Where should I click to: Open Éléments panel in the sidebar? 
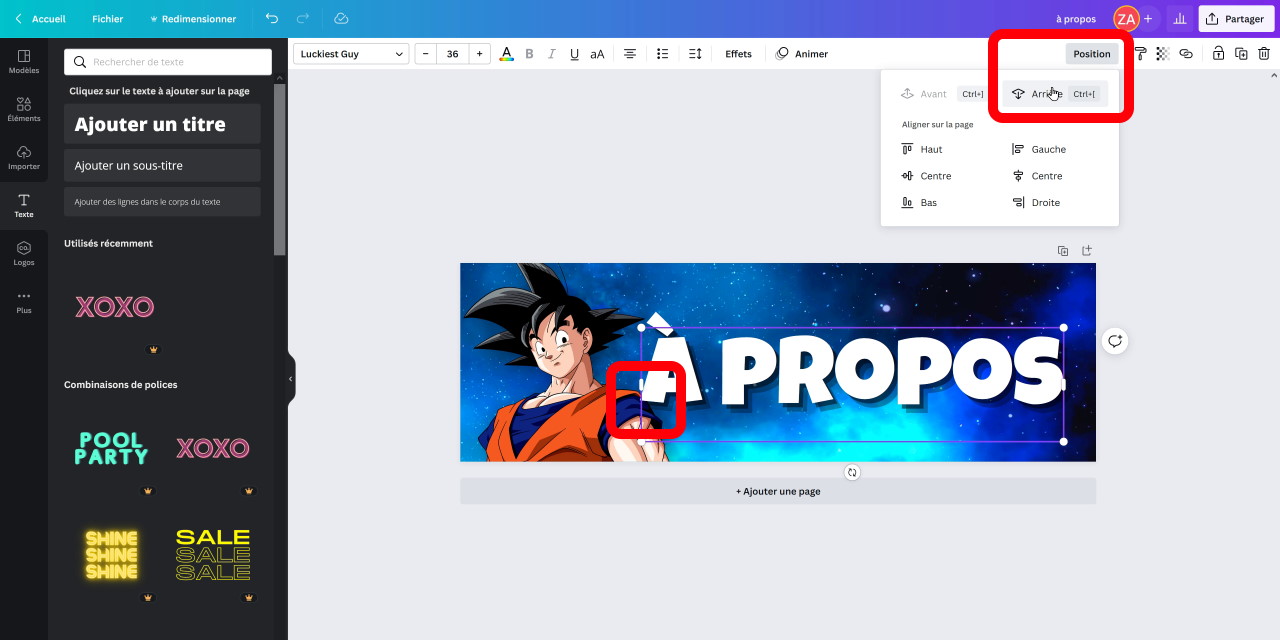point(24,109)
